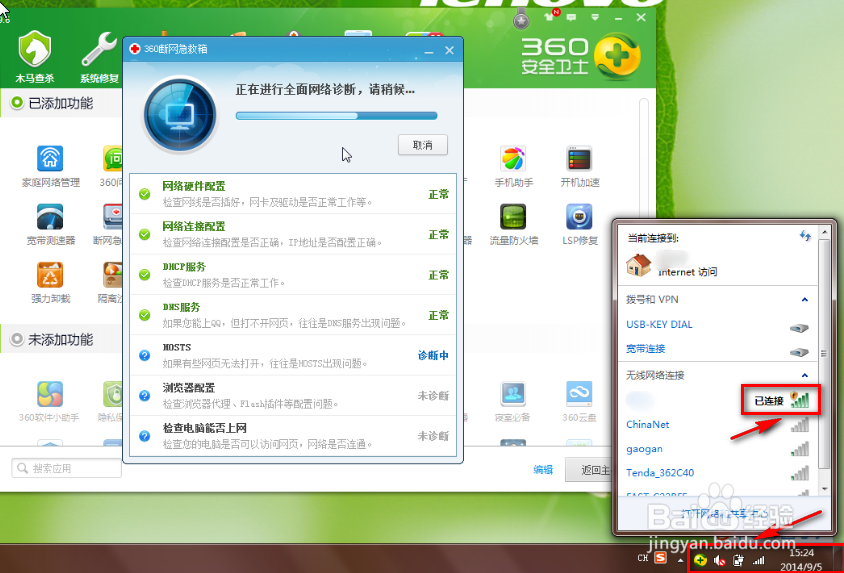
Task: Click the 360 medal icon in title bar
Action: coord(521,20)
